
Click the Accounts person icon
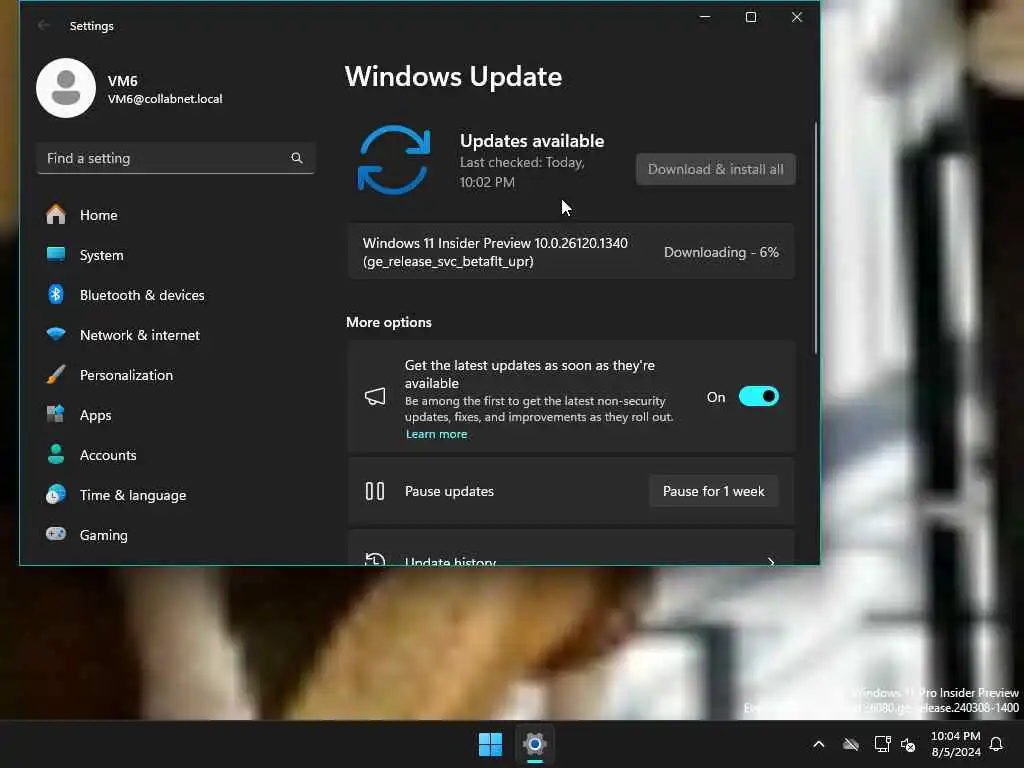56,455
